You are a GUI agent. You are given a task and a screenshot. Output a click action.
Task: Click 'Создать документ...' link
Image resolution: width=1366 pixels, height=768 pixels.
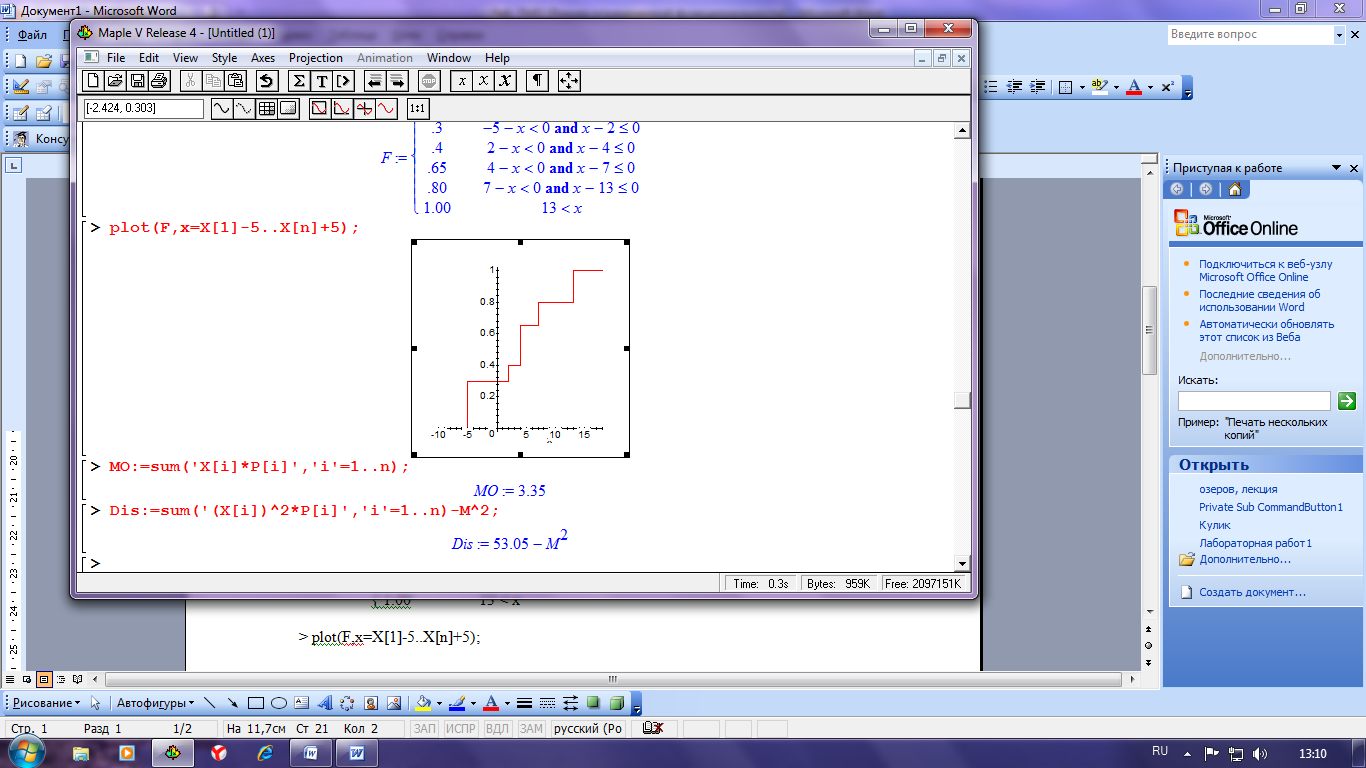click(1252, 592)
